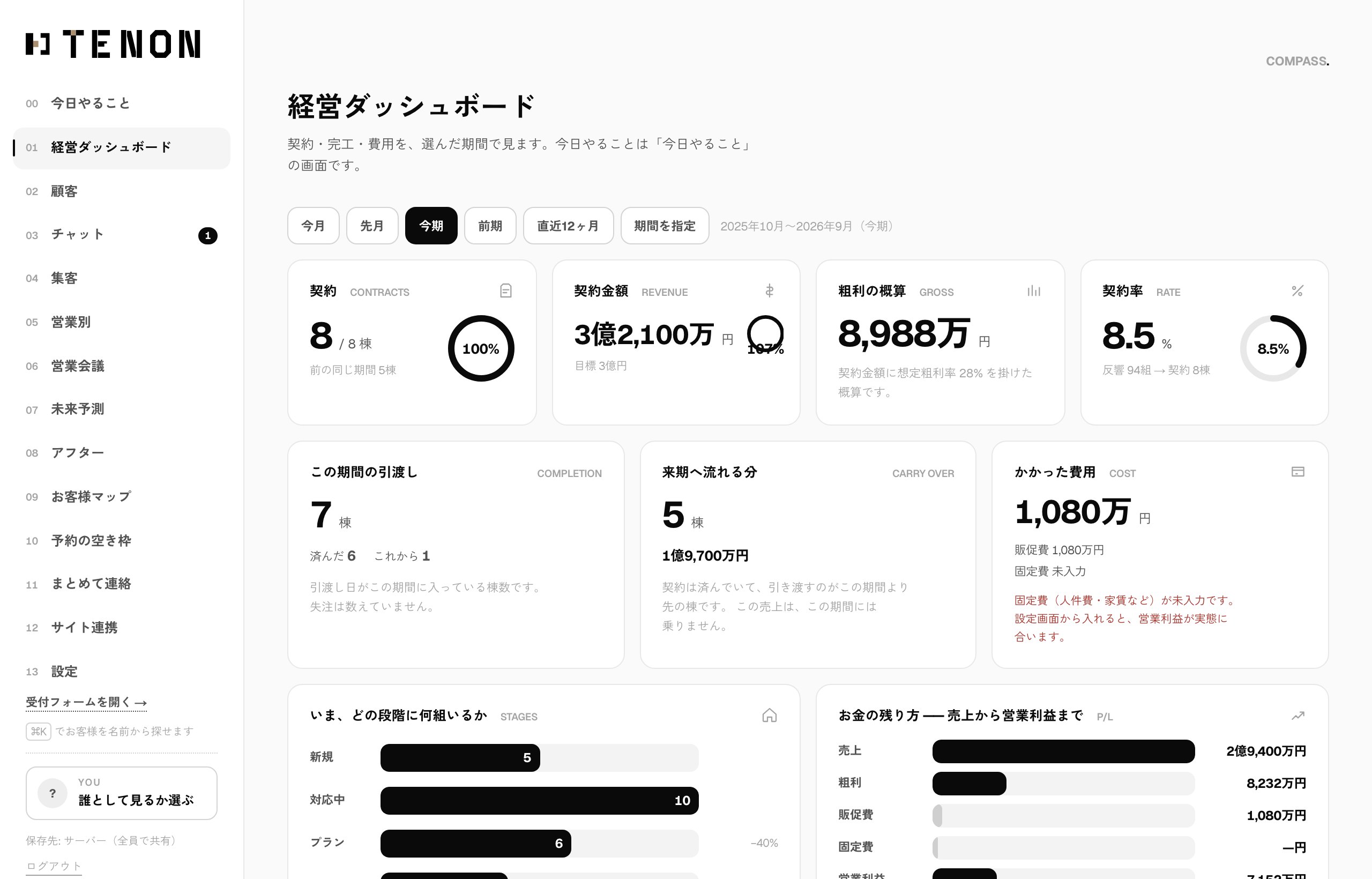Open サイト連携 in the sidebar
1372x879 pixels.
tap(122, 628)
